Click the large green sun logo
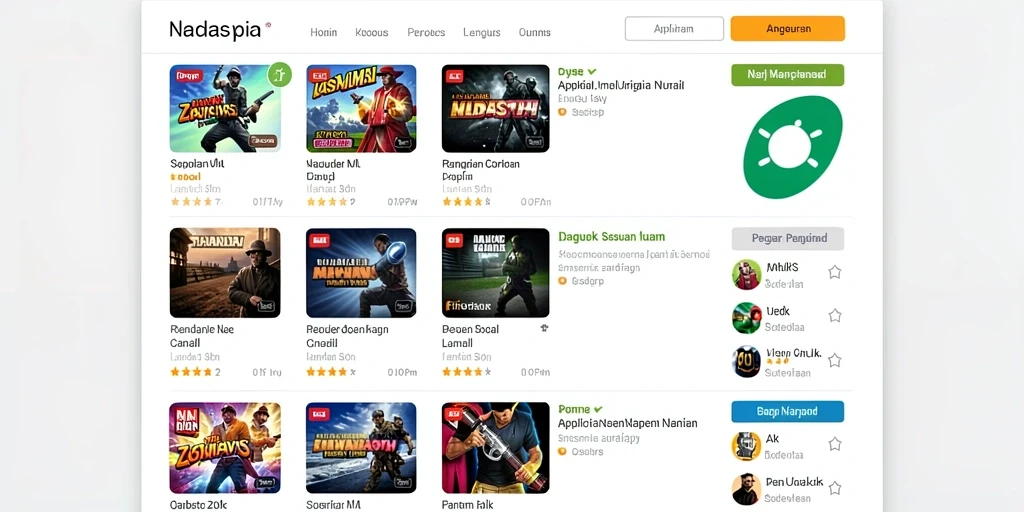 coord(792,147)
